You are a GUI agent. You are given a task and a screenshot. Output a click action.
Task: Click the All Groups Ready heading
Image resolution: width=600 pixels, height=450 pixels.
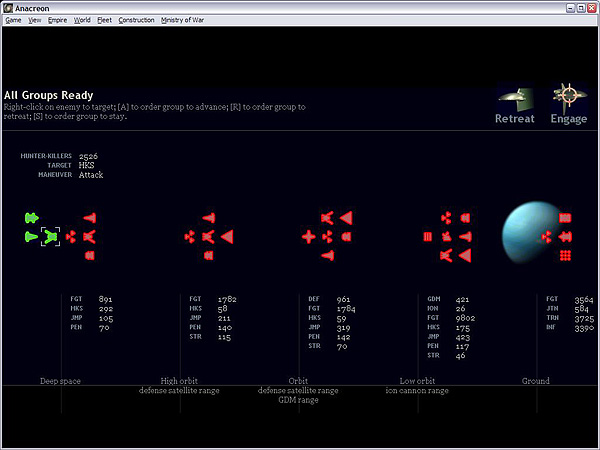point(49,95)
